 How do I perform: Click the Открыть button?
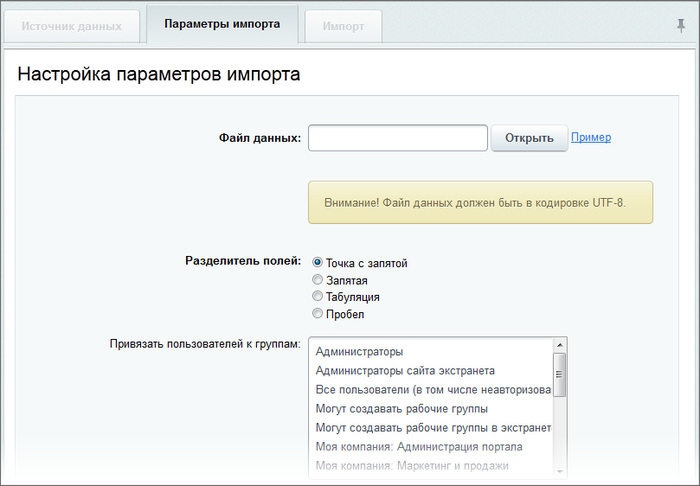click(x=529, y=138)
